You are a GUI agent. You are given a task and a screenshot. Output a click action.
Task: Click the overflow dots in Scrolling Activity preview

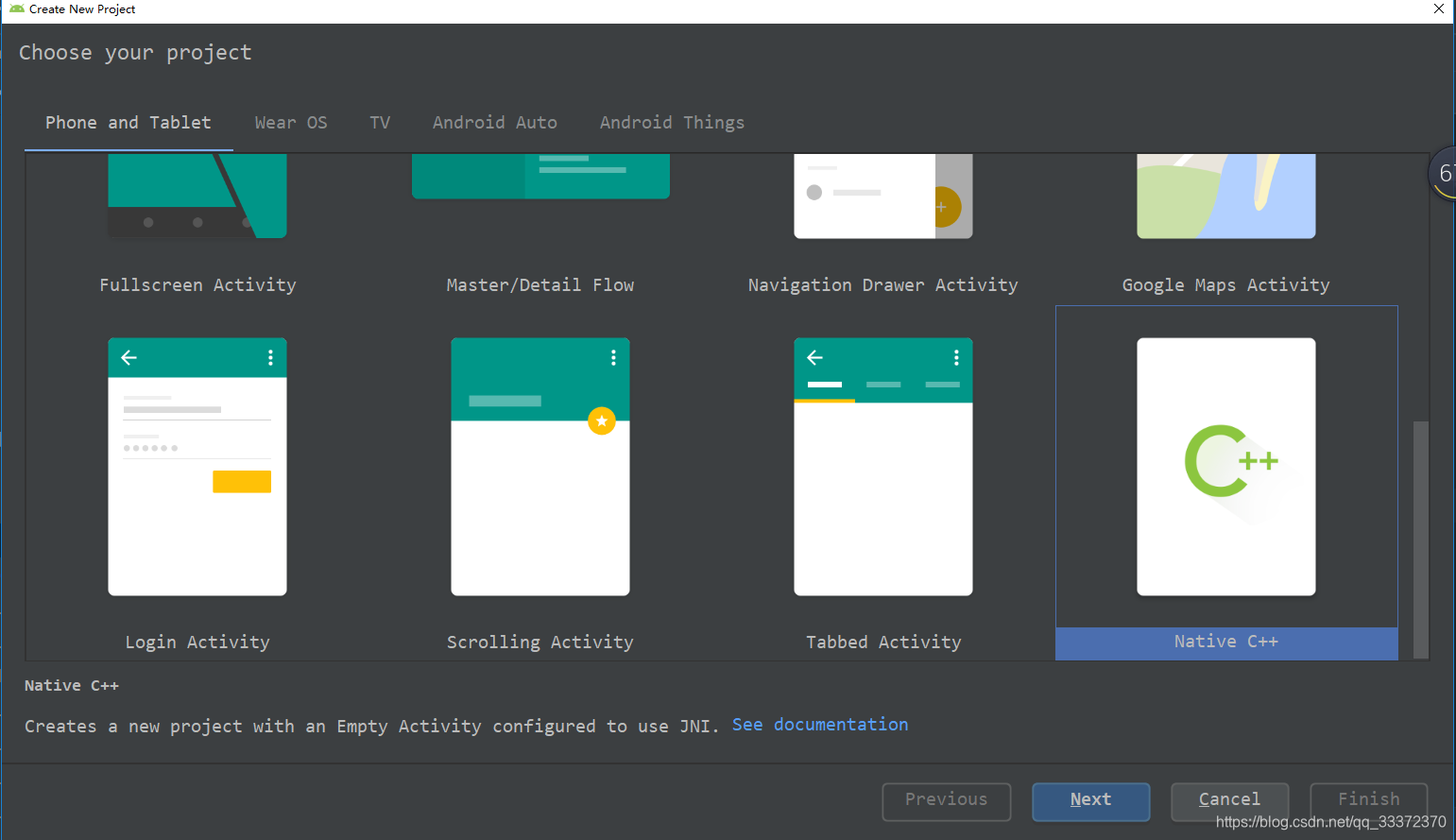coord(613,357)
